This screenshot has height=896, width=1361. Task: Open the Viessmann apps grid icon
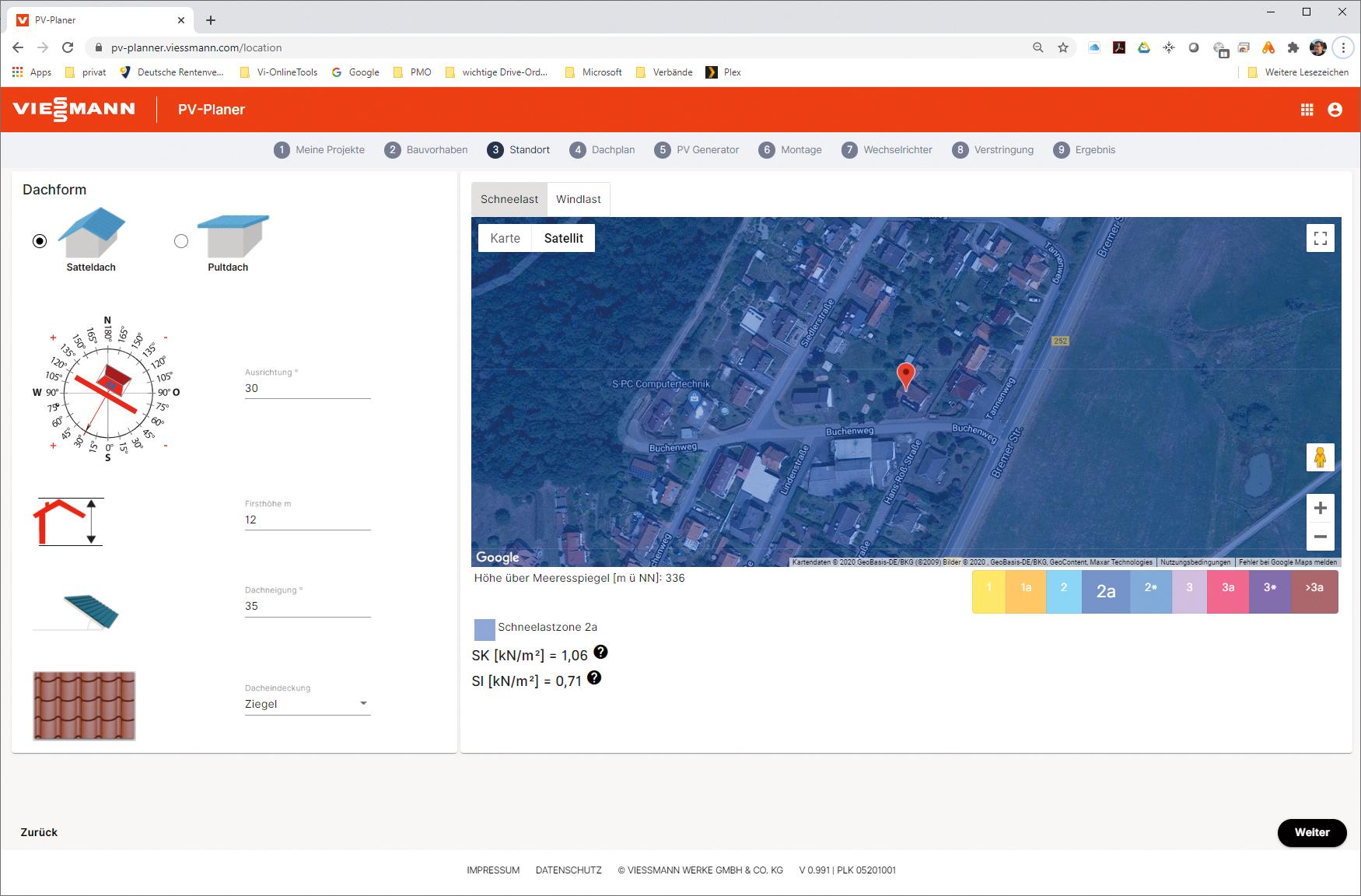(x=1307, y=110)
